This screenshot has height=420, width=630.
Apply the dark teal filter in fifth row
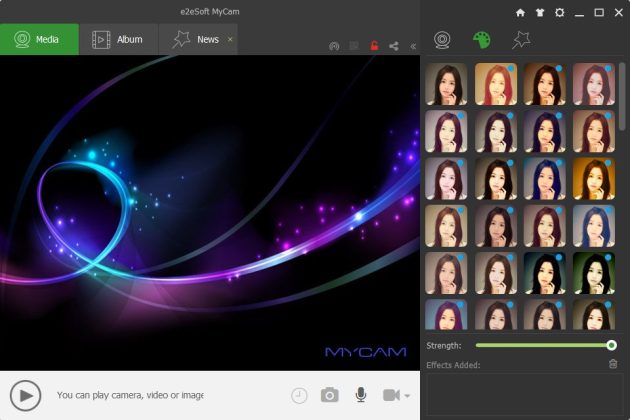pos(545,273)
